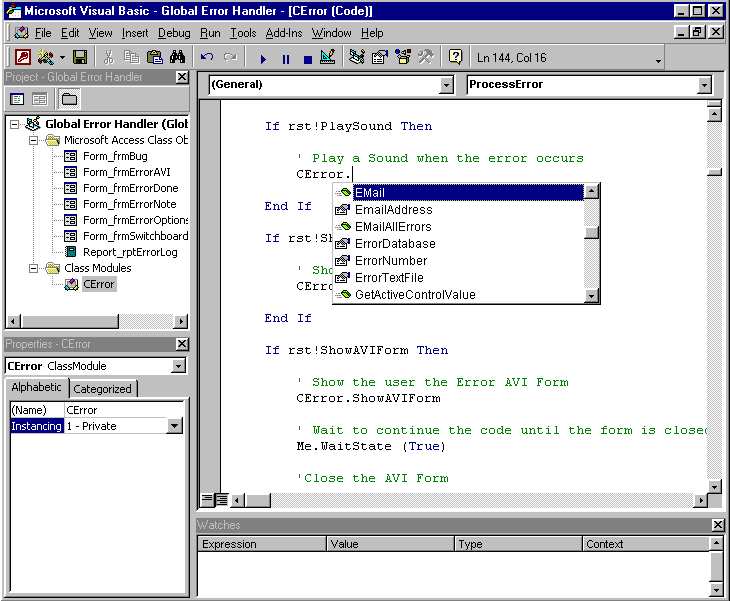Viewport: 730px width, 601px height.
Task: Open the Instancing value dropdown arrow
Action: 175,426
